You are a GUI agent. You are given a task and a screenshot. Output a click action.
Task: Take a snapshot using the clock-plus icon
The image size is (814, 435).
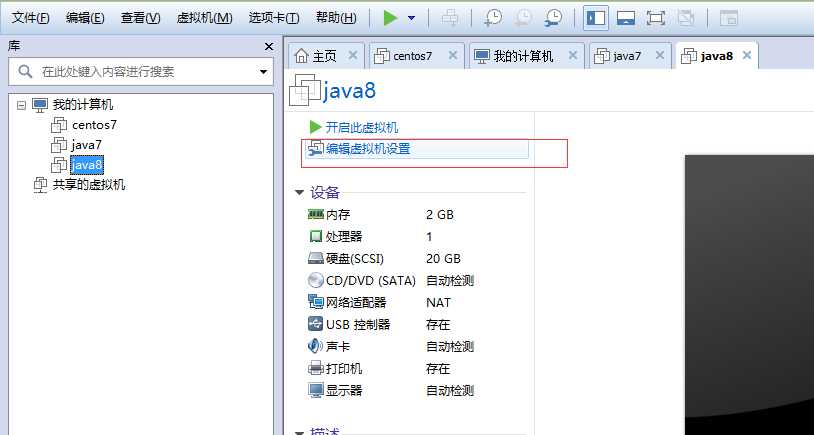[493, 18]
